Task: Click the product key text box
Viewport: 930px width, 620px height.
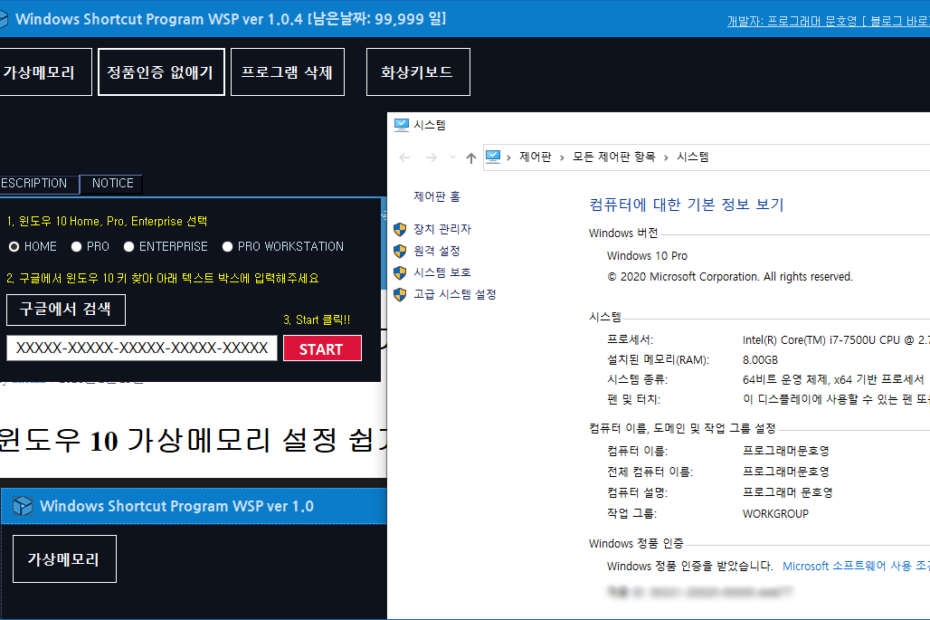Action: [142, 348]
